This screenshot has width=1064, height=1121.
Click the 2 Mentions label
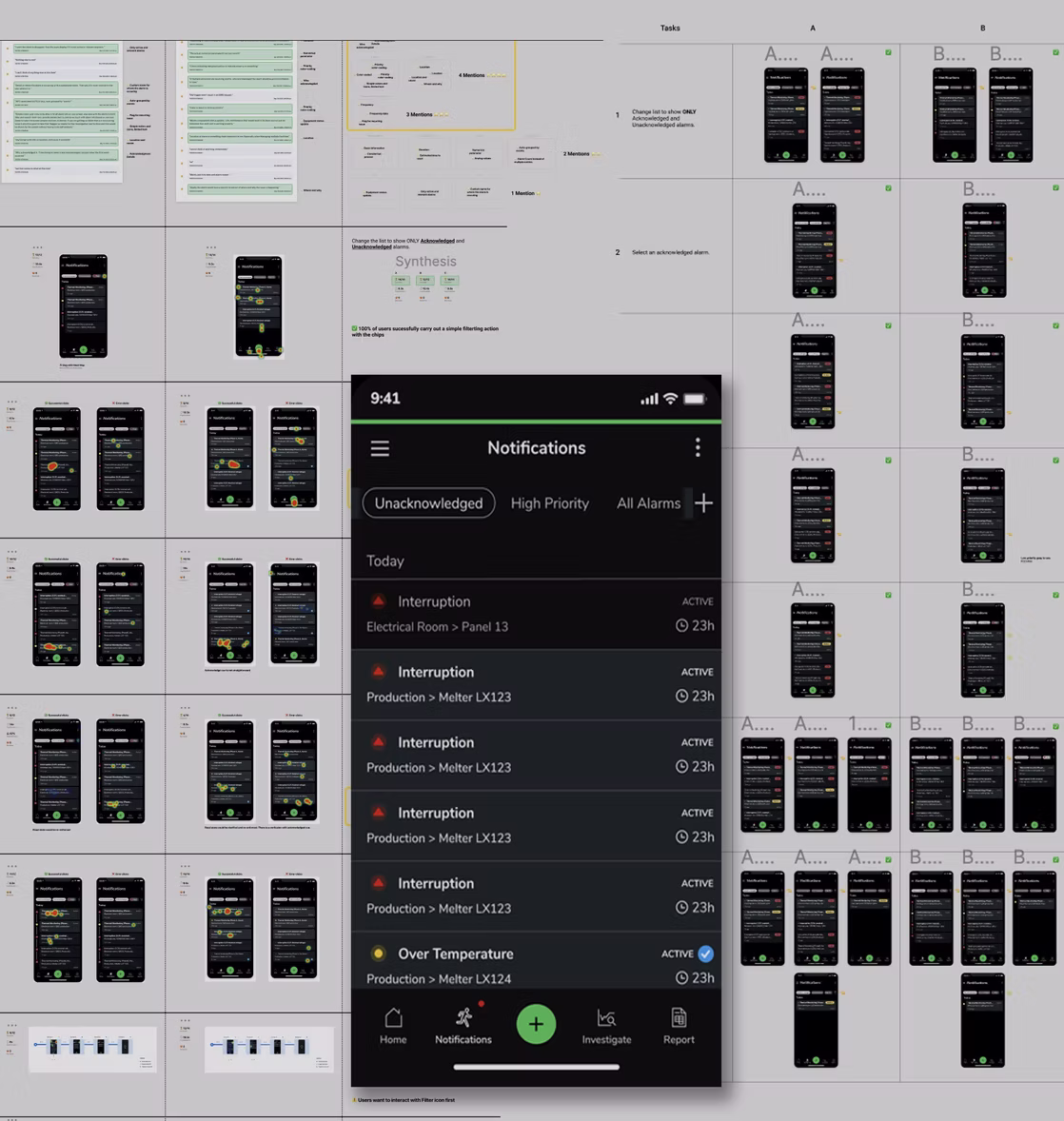(577, 154)
